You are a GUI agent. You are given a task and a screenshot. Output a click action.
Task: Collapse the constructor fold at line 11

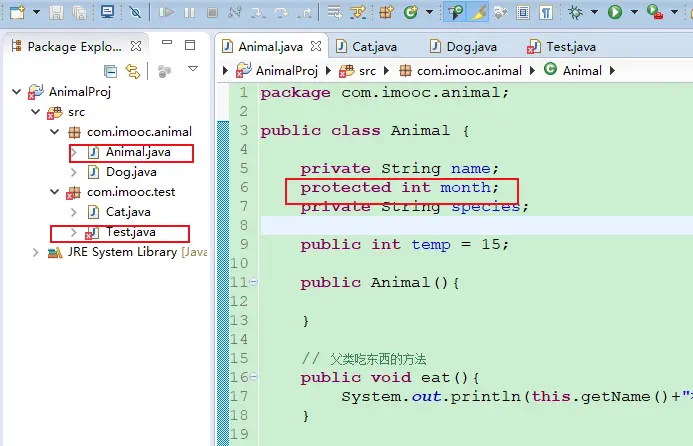click(253, 283)
